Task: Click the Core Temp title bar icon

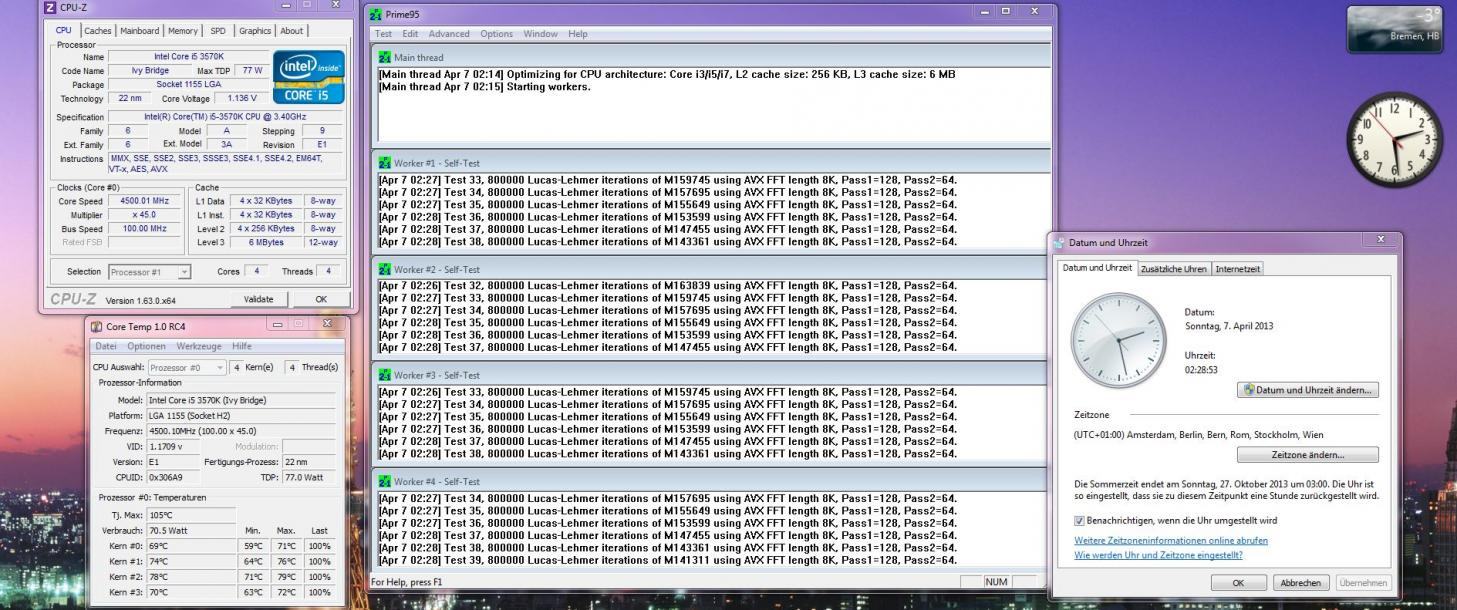Action: pos(97,326)
